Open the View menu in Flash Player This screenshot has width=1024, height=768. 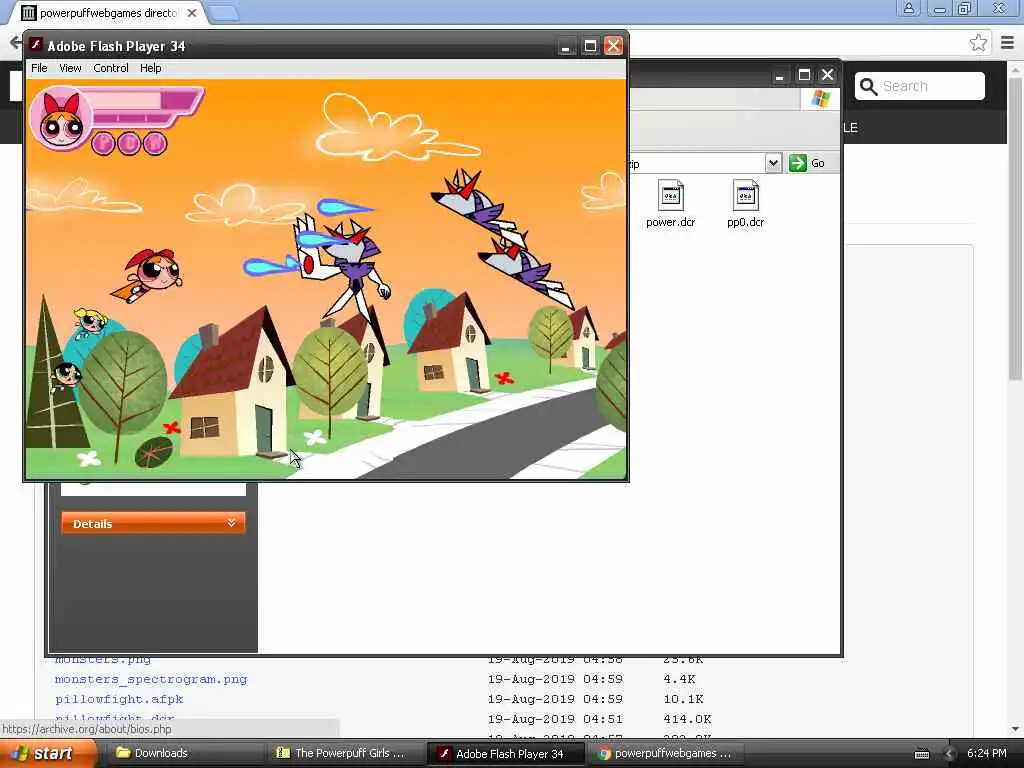coord(70,68)
